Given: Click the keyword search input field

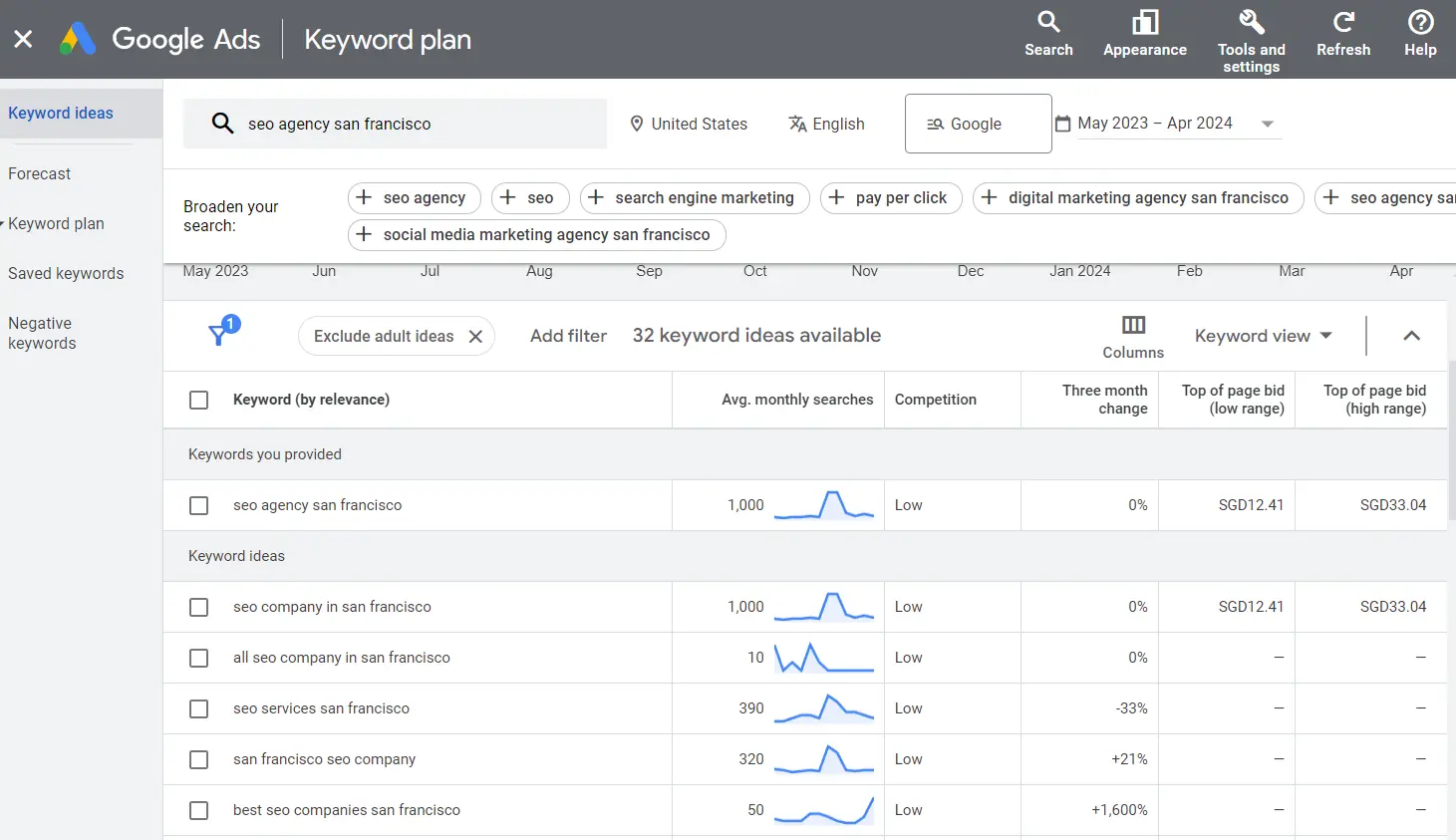Looking at the screenshot, I should [x=395, y=124].
